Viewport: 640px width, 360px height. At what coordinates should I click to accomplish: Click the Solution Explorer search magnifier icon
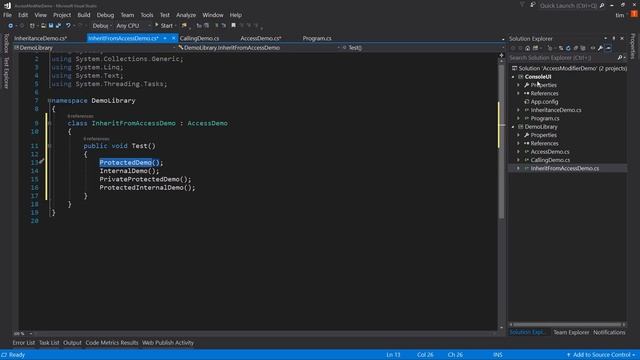point(620,58)
